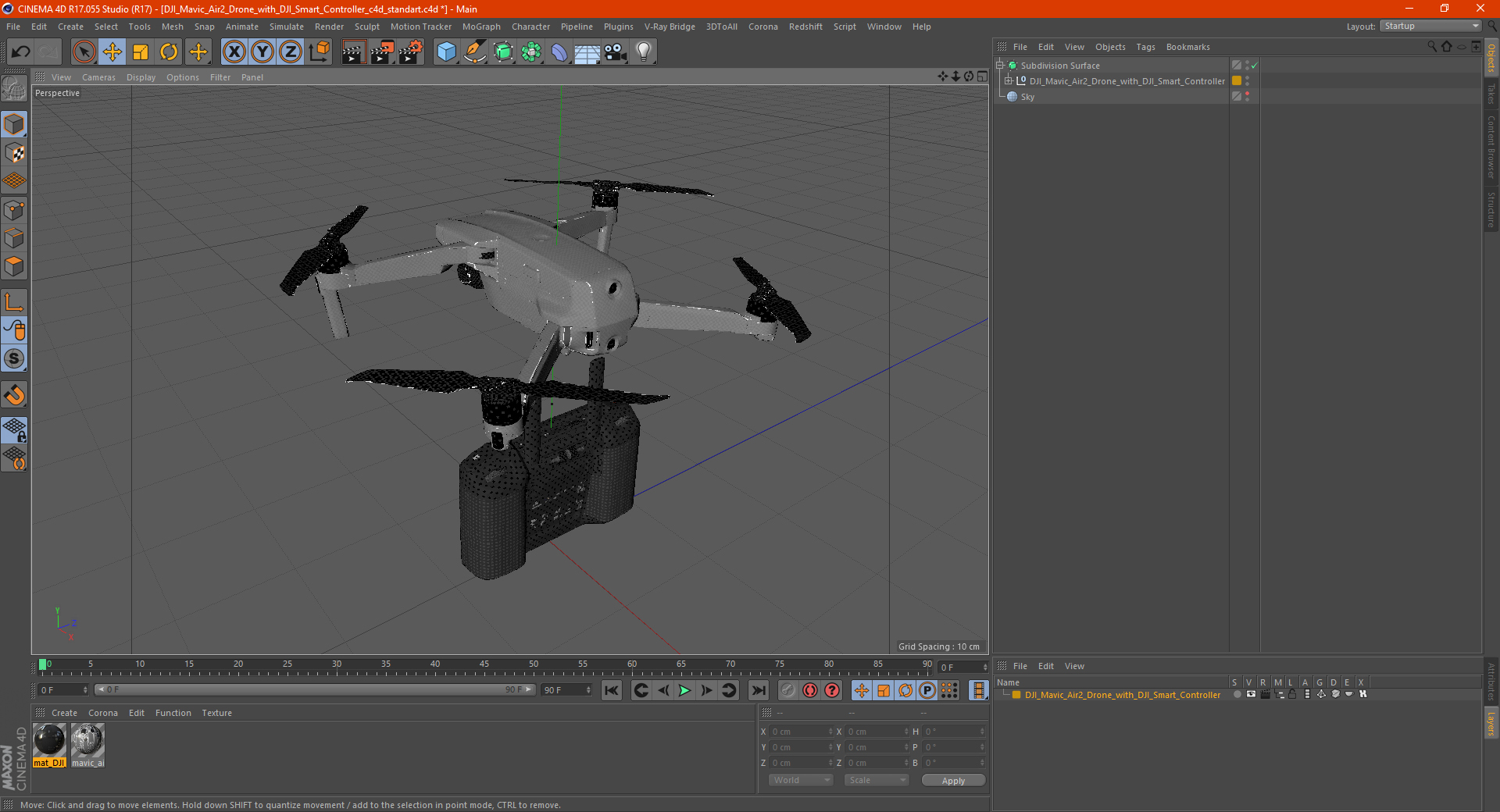This screenshot has width=1500, height=812.
Task: Add a Camera object
Action: pyautogui.click(x=616, y=52)
